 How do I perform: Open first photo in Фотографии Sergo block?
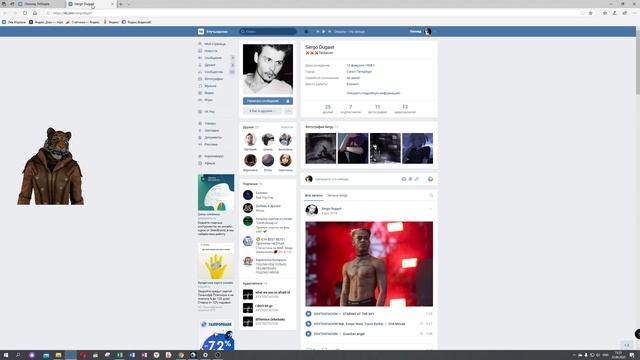[321, 148]
